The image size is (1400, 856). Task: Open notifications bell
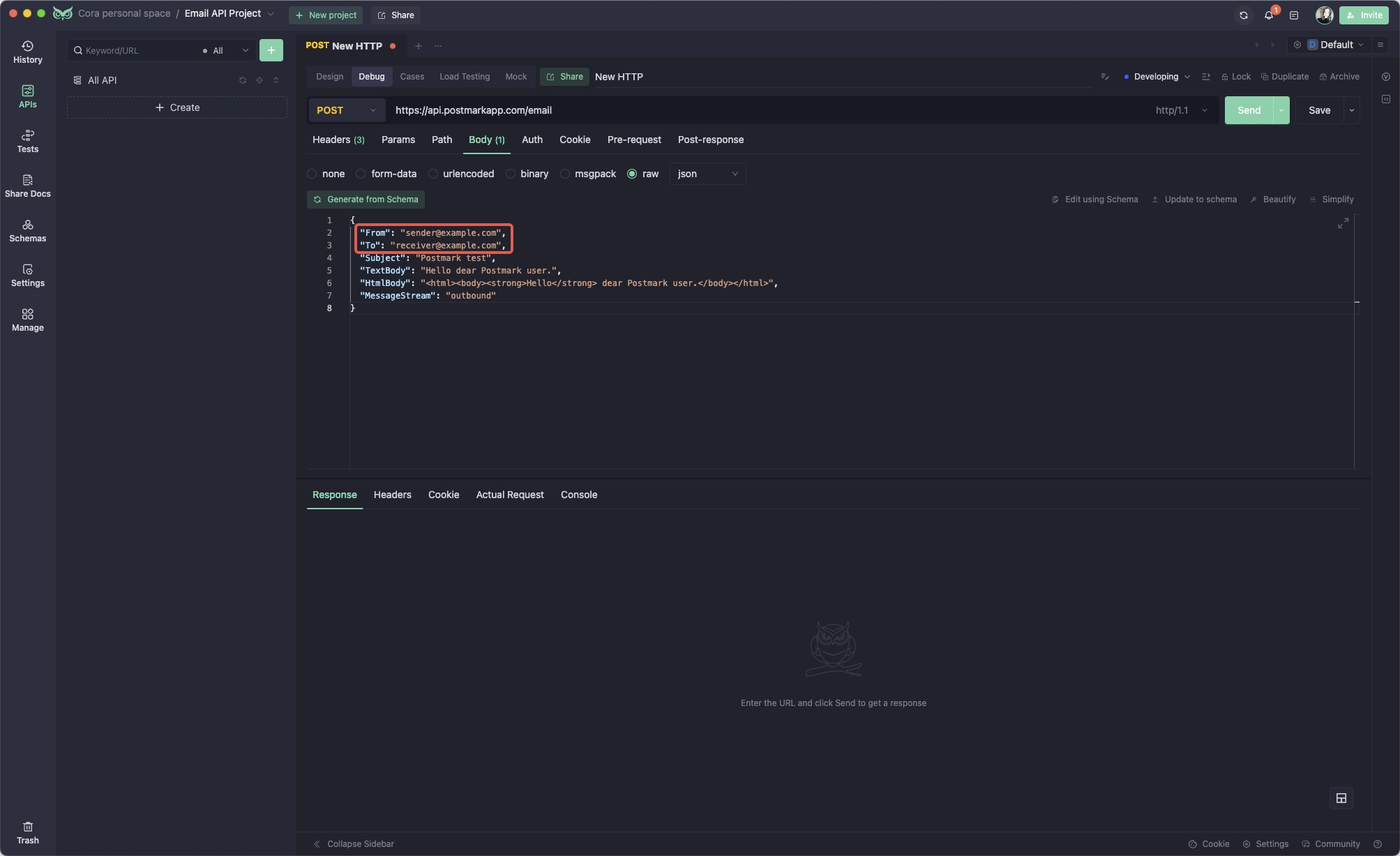1269,15
